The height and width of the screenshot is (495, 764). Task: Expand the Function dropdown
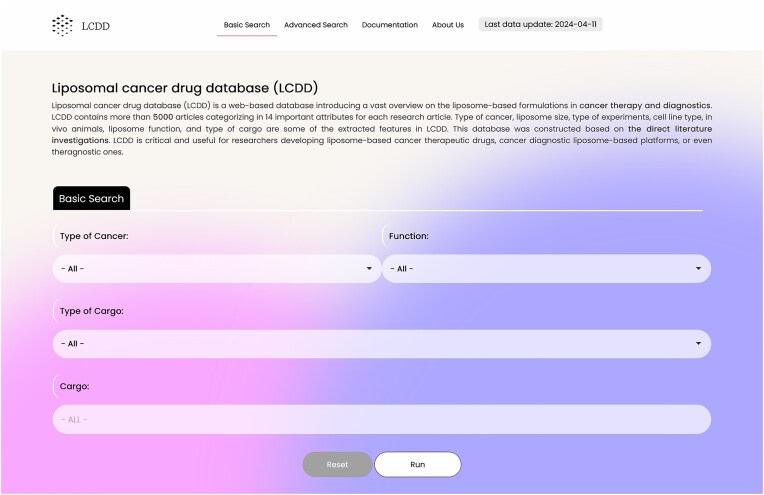pos(547,269)
